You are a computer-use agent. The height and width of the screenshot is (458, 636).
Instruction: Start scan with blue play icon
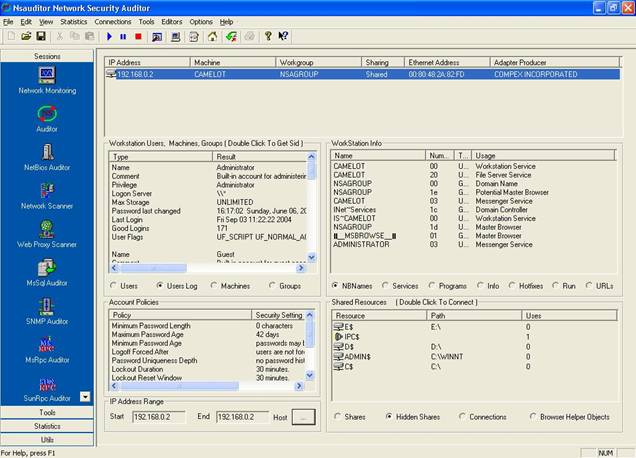[x=109, y=37]
